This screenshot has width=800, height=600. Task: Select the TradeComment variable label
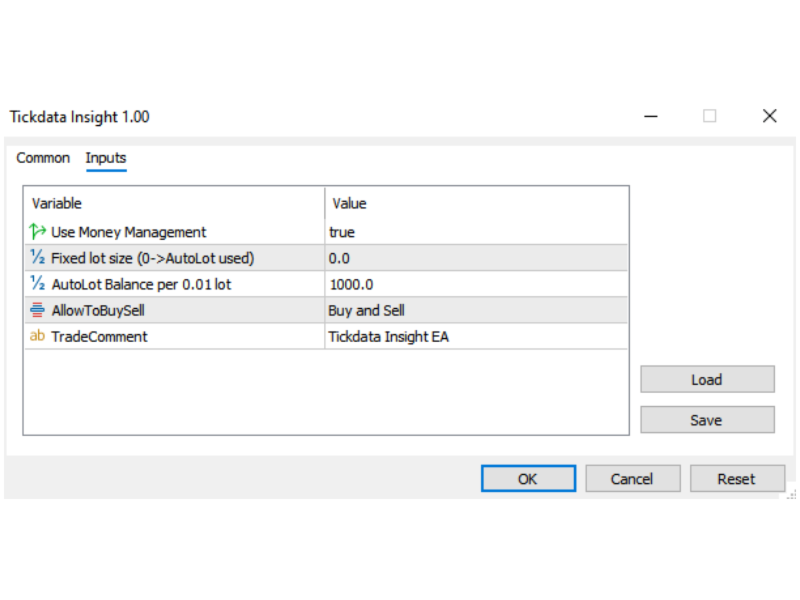coord(99,337)
